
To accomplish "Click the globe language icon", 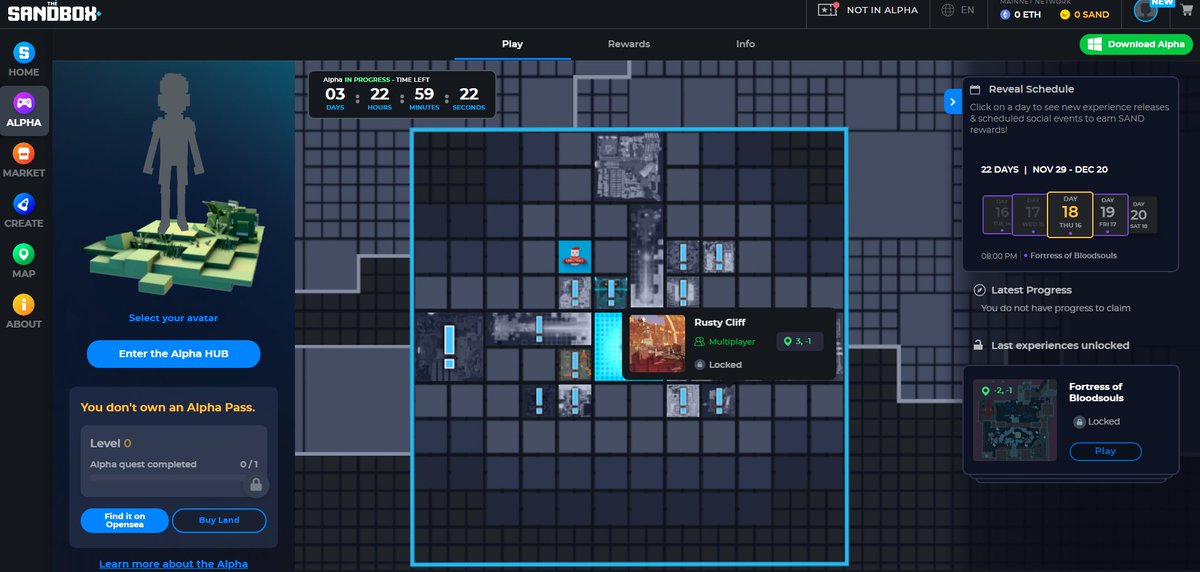I will tap(948, 10).
